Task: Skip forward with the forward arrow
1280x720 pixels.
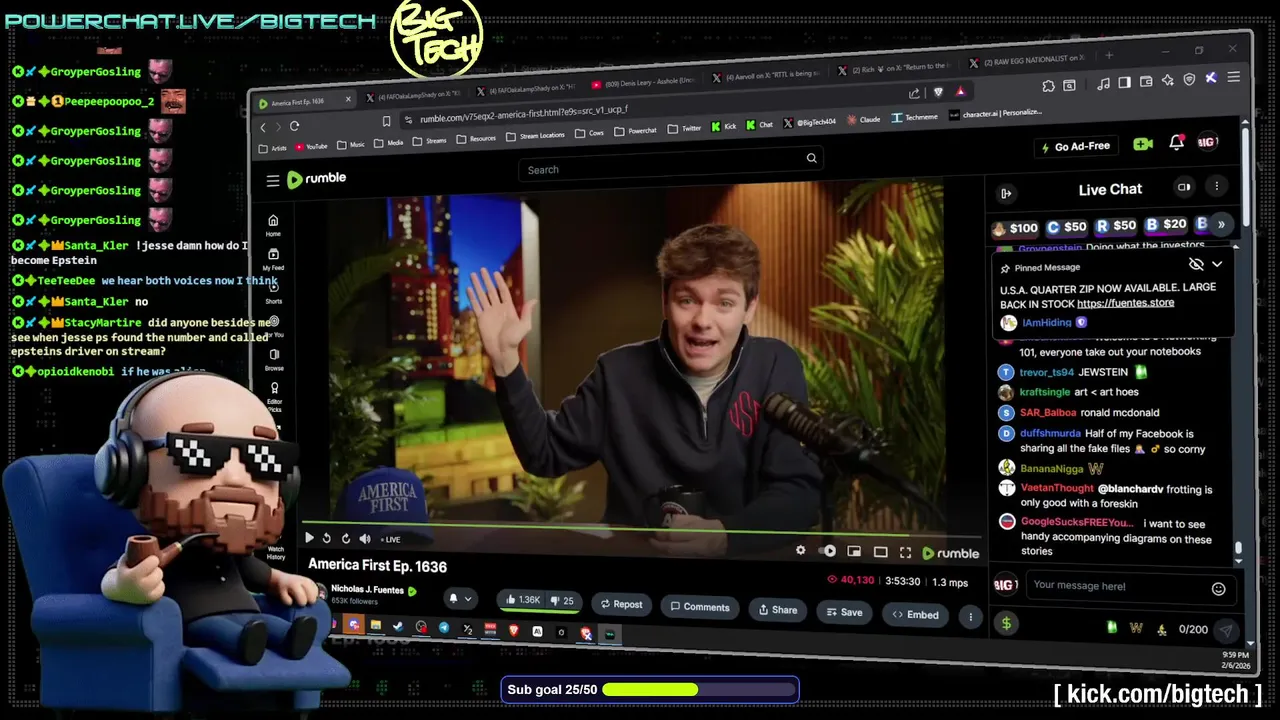Action: coord(345,539)
